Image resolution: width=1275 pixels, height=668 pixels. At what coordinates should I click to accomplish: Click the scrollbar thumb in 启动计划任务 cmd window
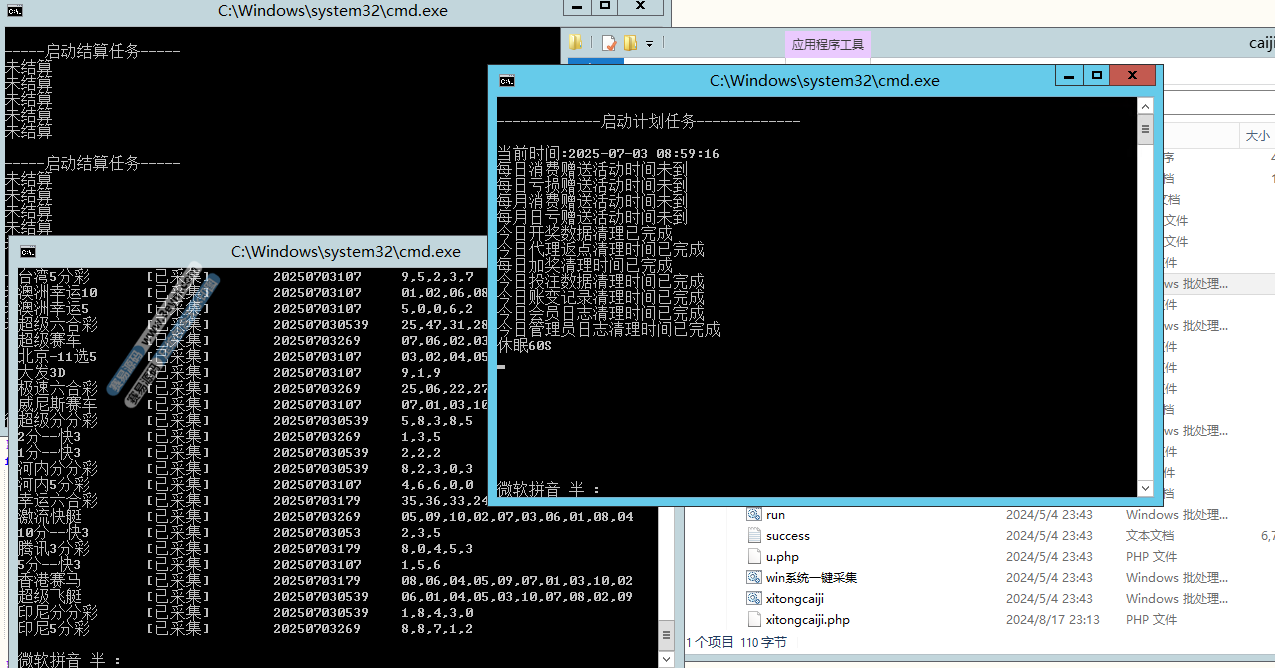pos(1145,129)
